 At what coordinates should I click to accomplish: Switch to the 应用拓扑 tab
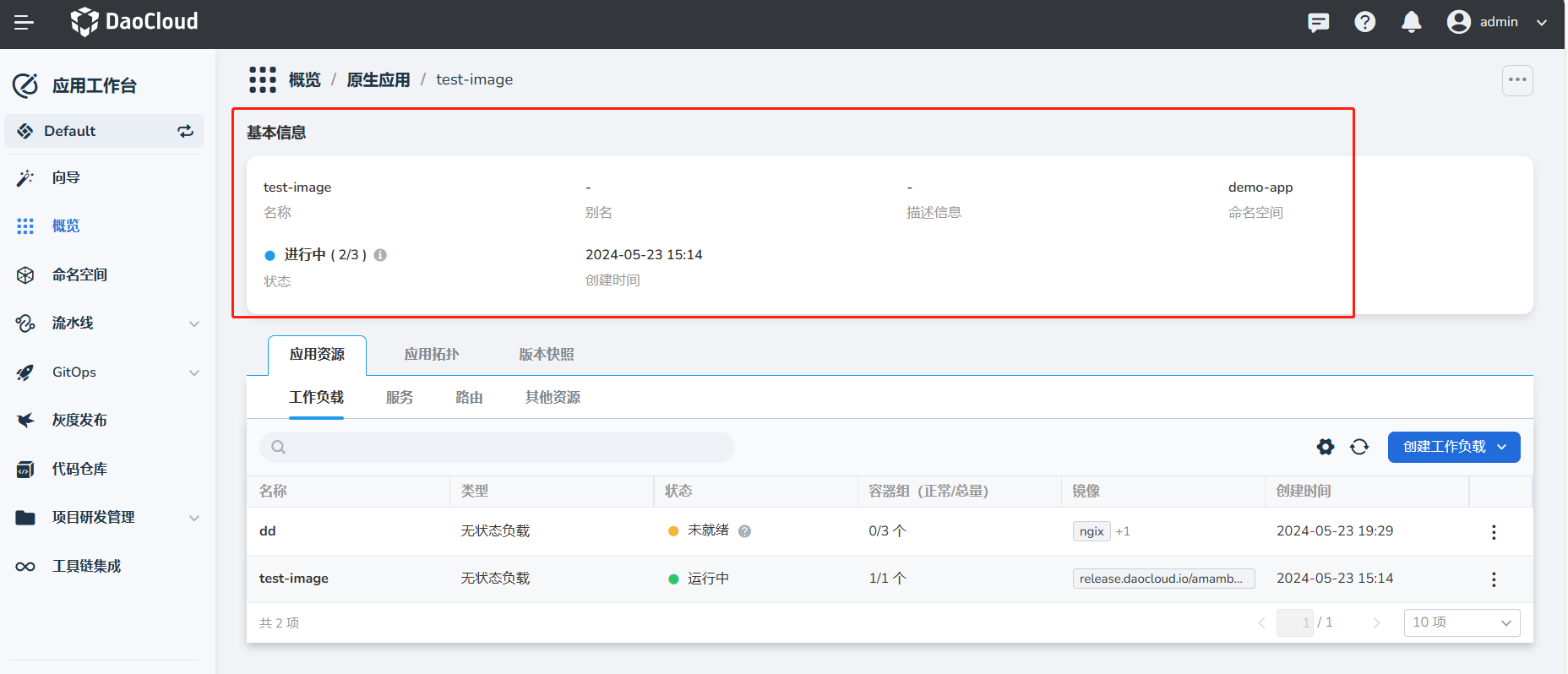(431, 355)
